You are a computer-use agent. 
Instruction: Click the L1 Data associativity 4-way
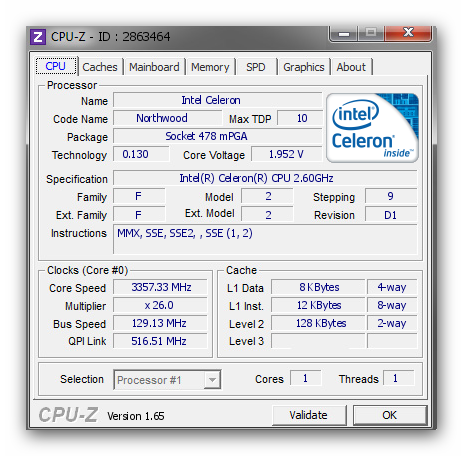pyautogui.click(x=392, y=287)
